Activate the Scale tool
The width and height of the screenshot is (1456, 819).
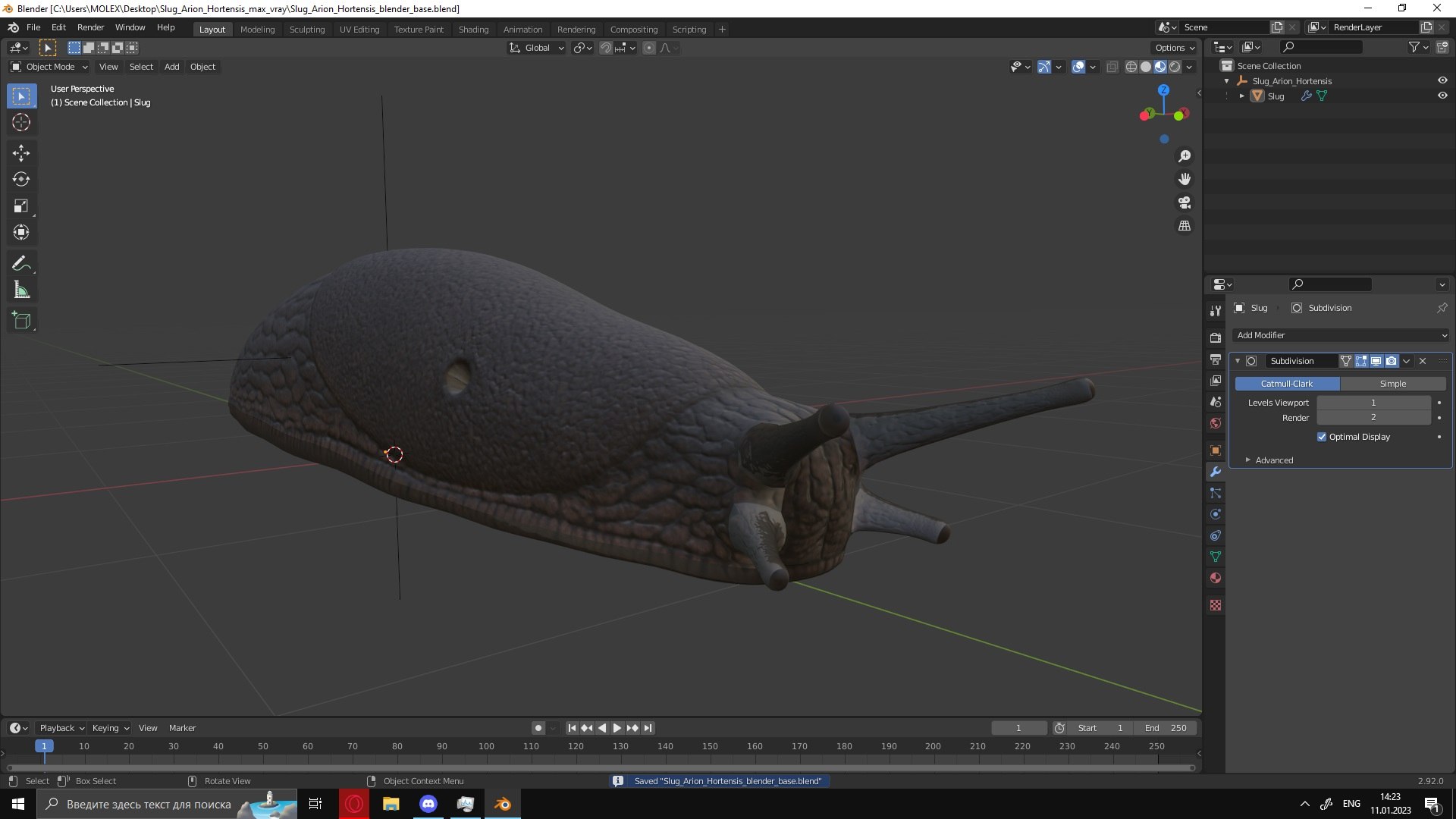[x=21, y=206]
